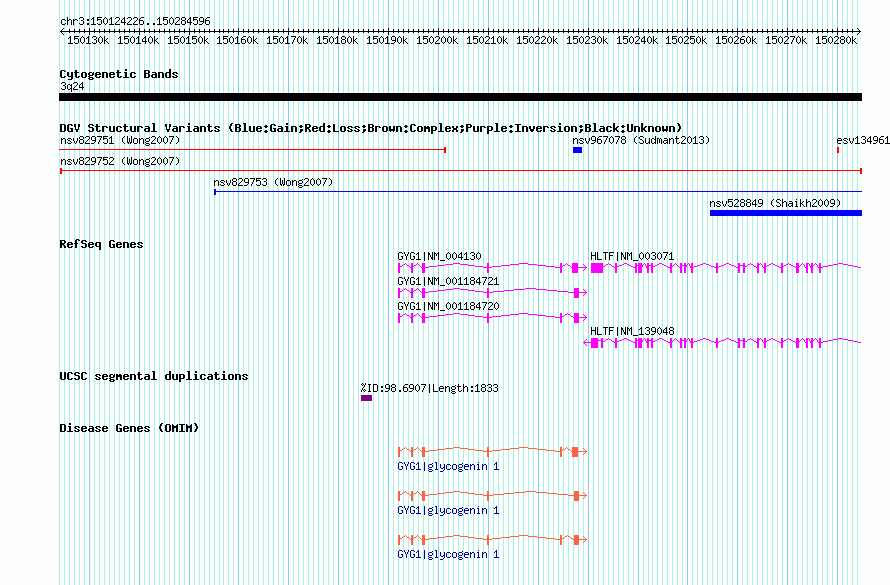Viewport: 890px width, 585px height.
Task: Open variant label nsv829753 (Wong2007)
Action: point(273,182)
